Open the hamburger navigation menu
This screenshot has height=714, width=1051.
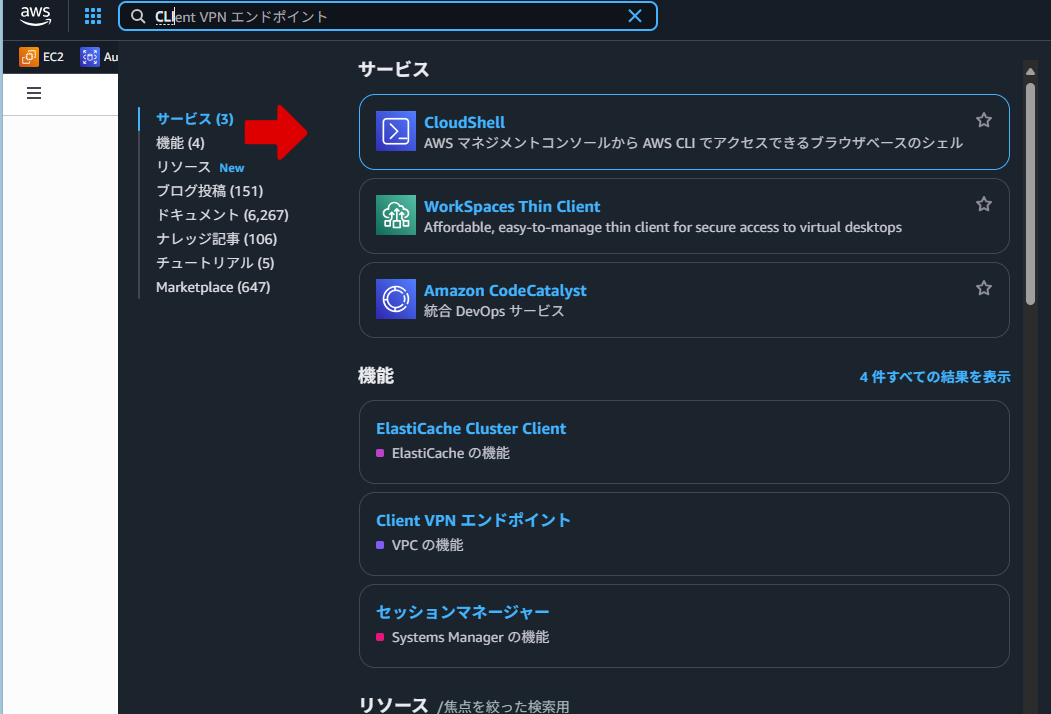coord(34,93)
